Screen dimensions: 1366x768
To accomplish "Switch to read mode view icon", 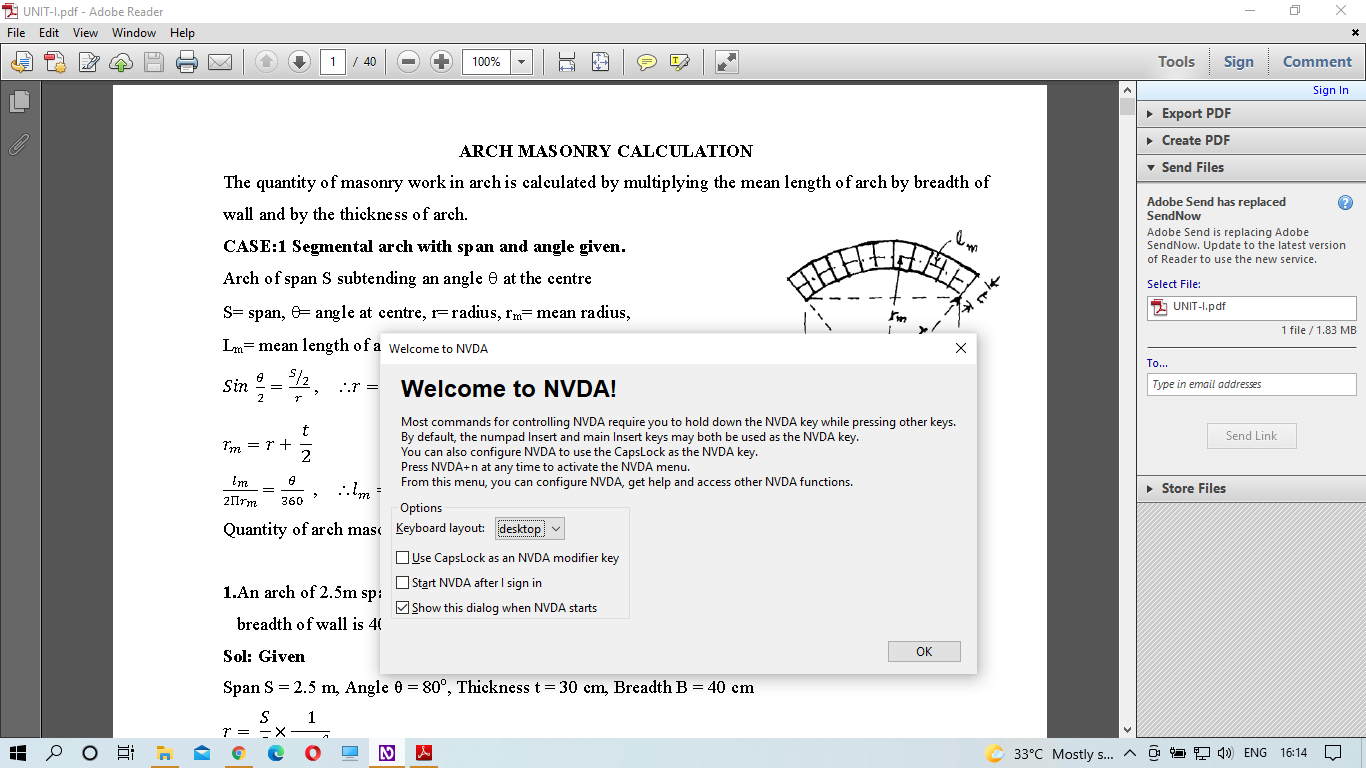I will tap(727, 62).
